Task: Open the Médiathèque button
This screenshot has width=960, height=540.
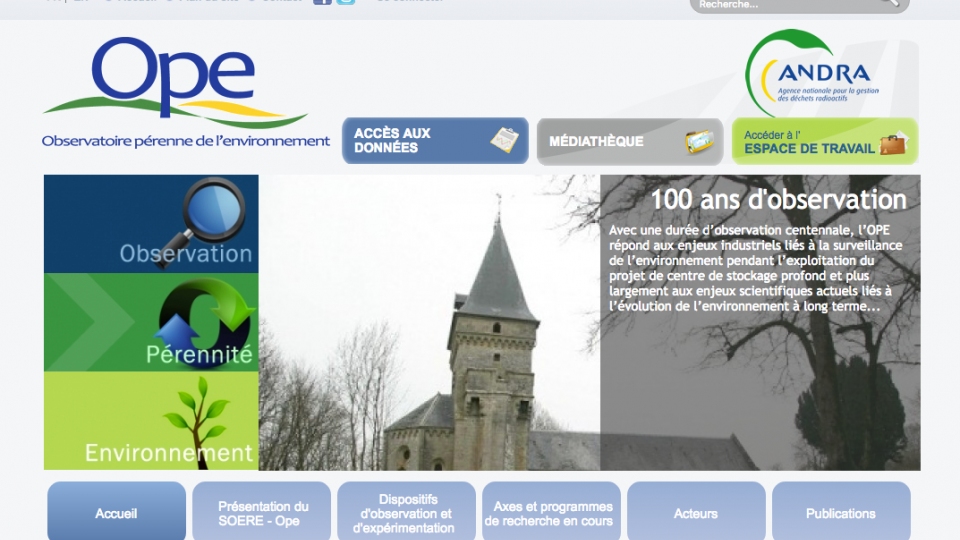Action: (x=630, y=141)
